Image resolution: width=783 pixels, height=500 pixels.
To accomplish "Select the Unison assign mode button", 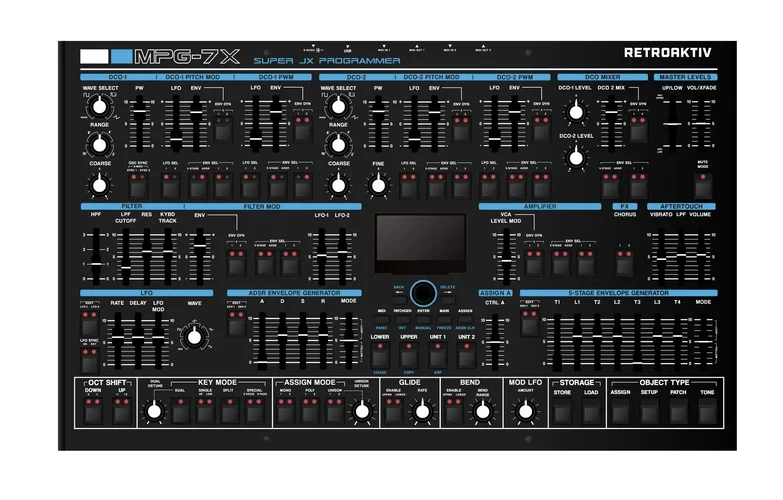I will [334, 411].
